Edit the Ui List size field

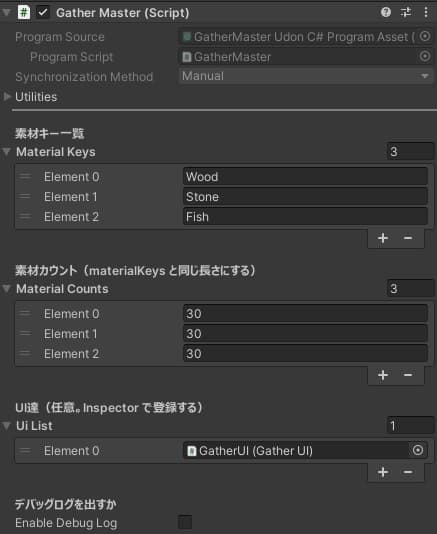coord(410,426)
